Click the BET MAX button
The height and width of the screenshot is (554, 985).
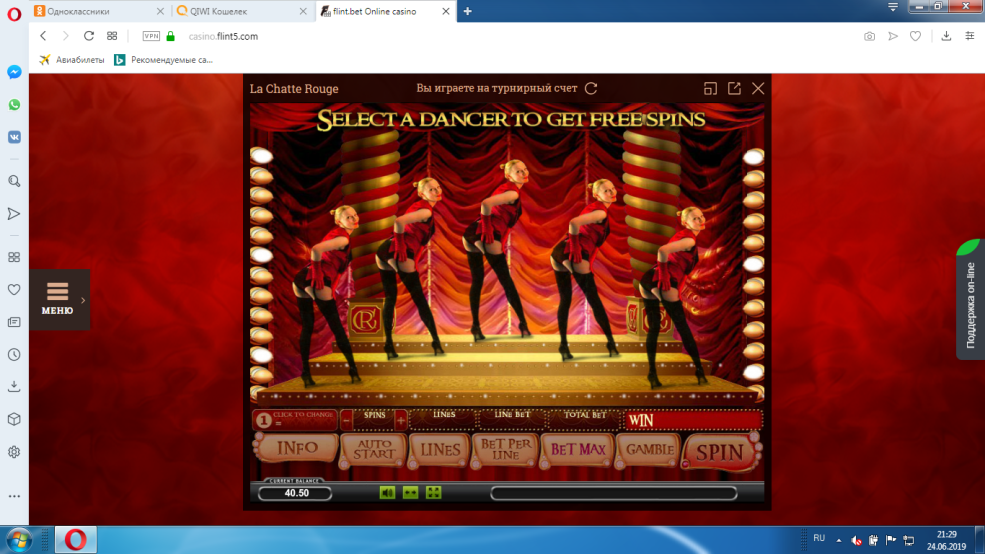[x=579, y=450]
